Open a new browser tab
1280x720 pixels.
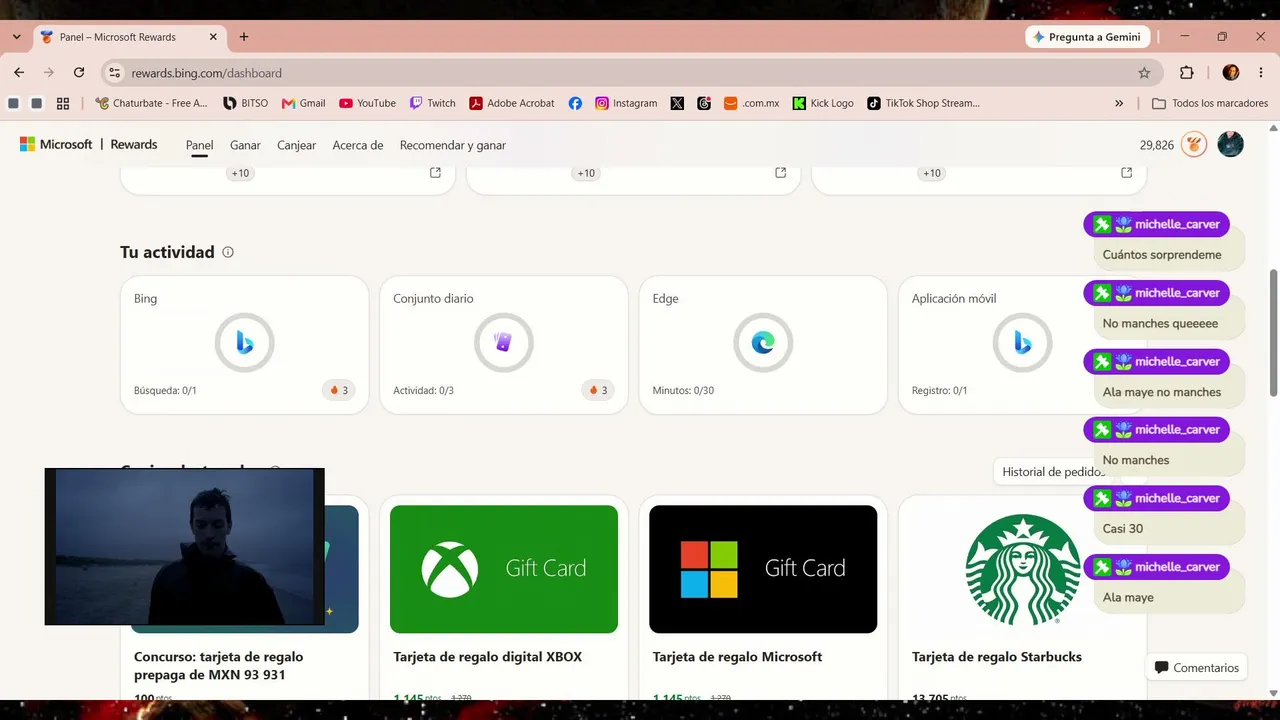[x=244, y=37]
